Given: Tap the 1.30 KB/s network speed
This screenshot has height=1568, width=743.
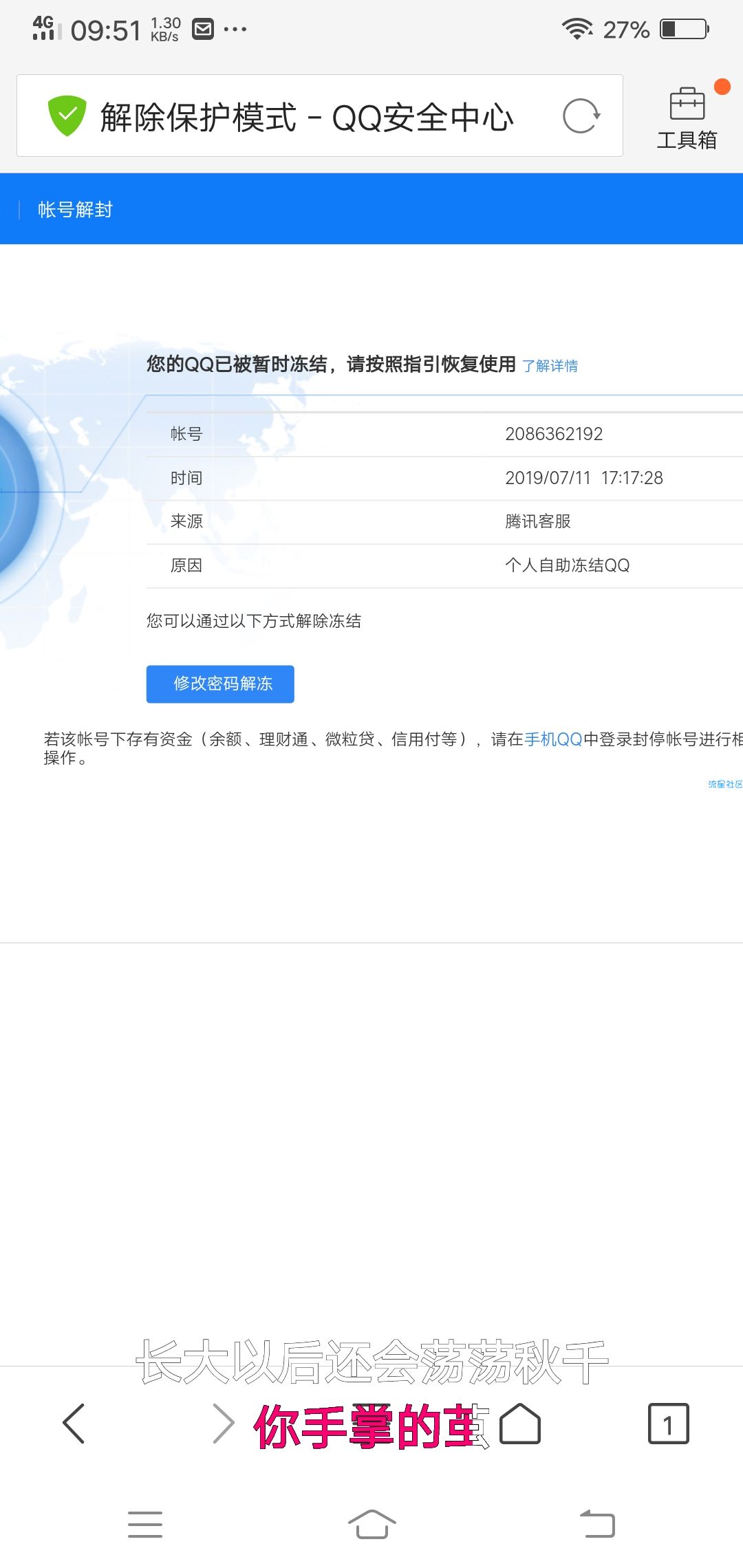Looking at the screenshot, I should 166,30.
